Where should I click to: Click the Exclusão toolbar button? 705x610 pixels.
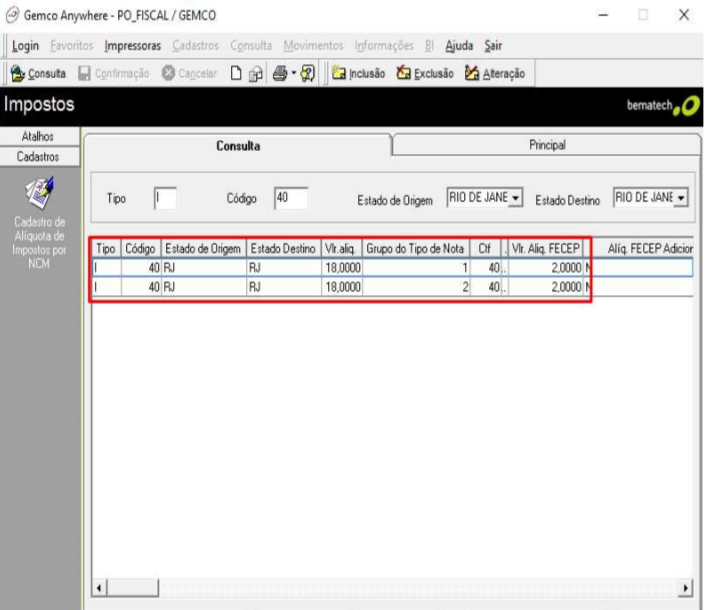click(x=425, y=73)
